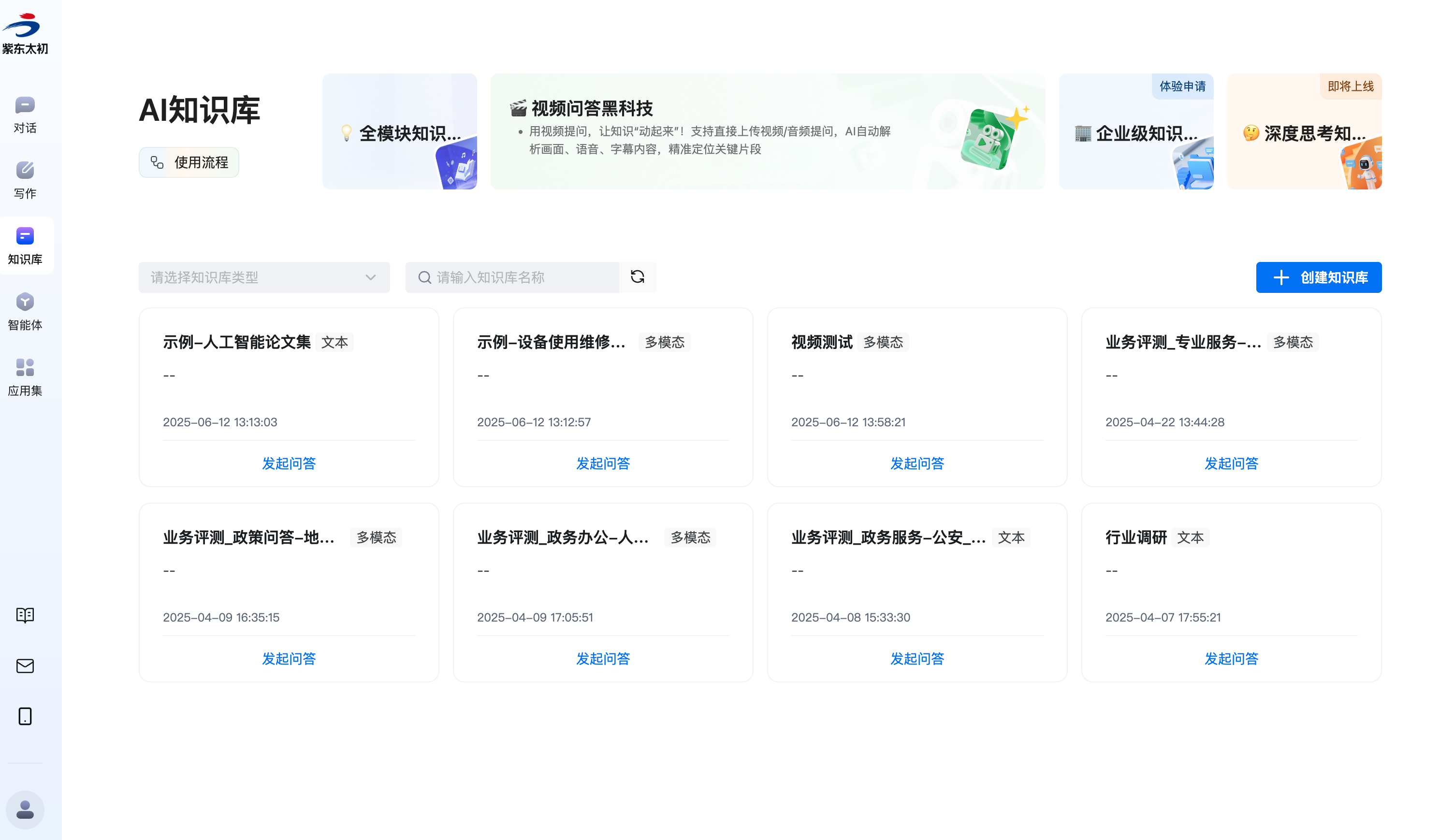The width and height of the screenshot is (1454, 840).
Task: Open the 智能体 agent icon in sidebar
Action: 25,302
